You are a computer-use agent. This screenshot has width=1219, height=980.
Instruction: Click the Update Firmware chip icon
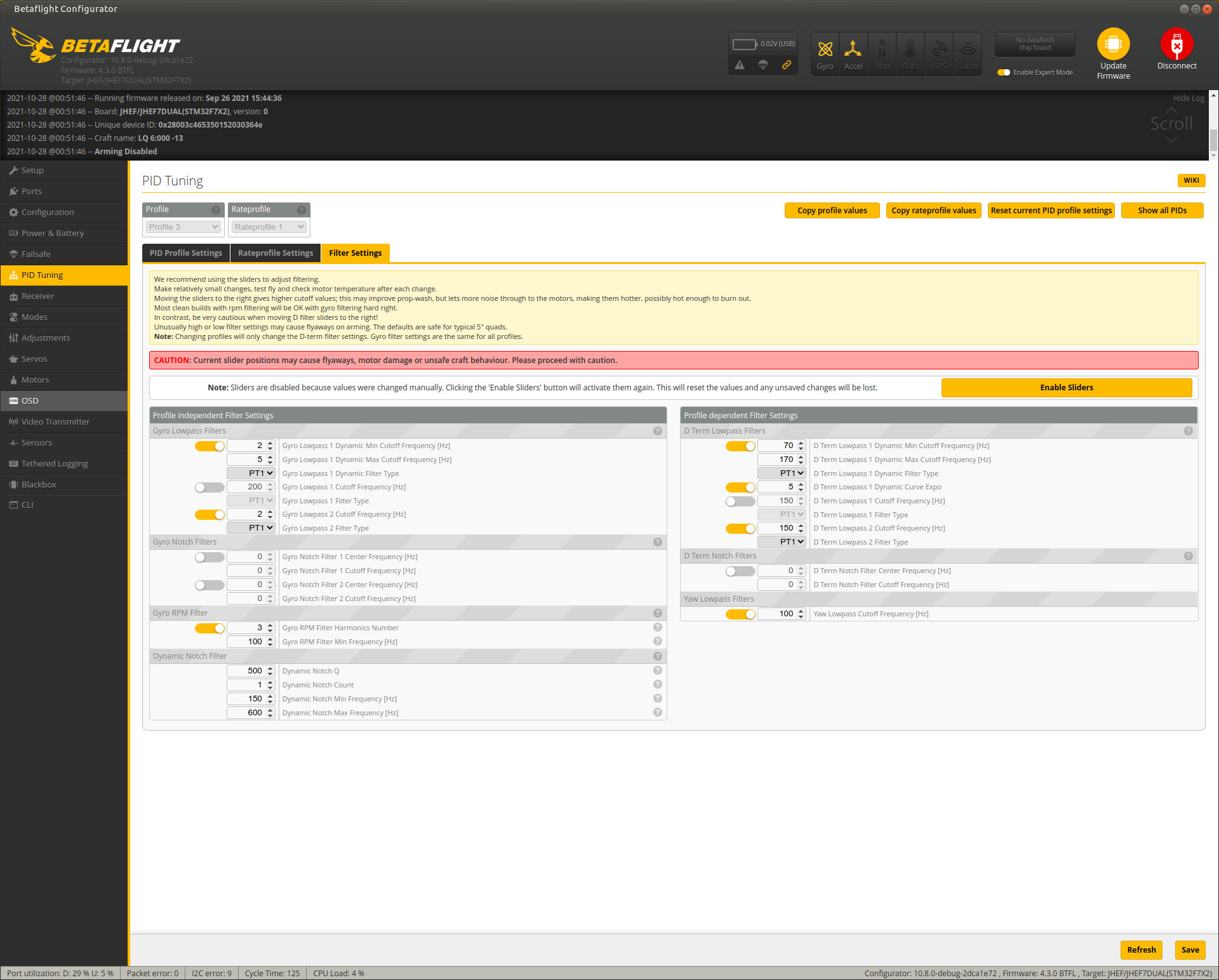[x=1113, y=44]
